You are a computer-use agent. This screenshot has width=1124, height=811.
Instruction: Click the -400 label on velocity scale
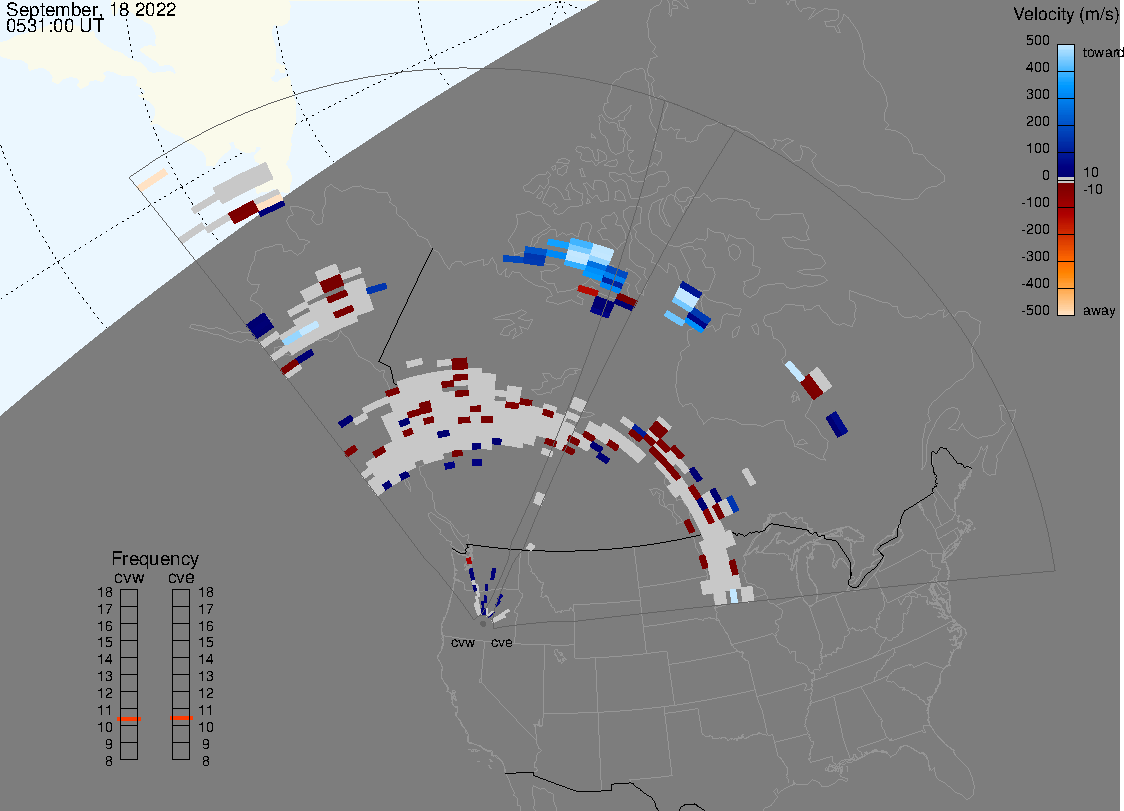(x=1035, y=283)
